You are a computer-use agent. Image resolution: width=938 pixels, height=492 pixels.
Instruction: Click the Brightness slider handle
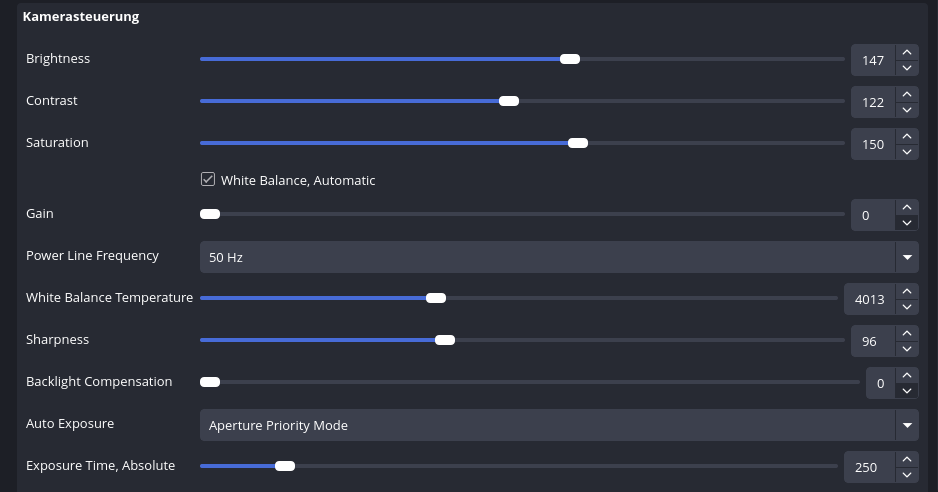(570, 59)
